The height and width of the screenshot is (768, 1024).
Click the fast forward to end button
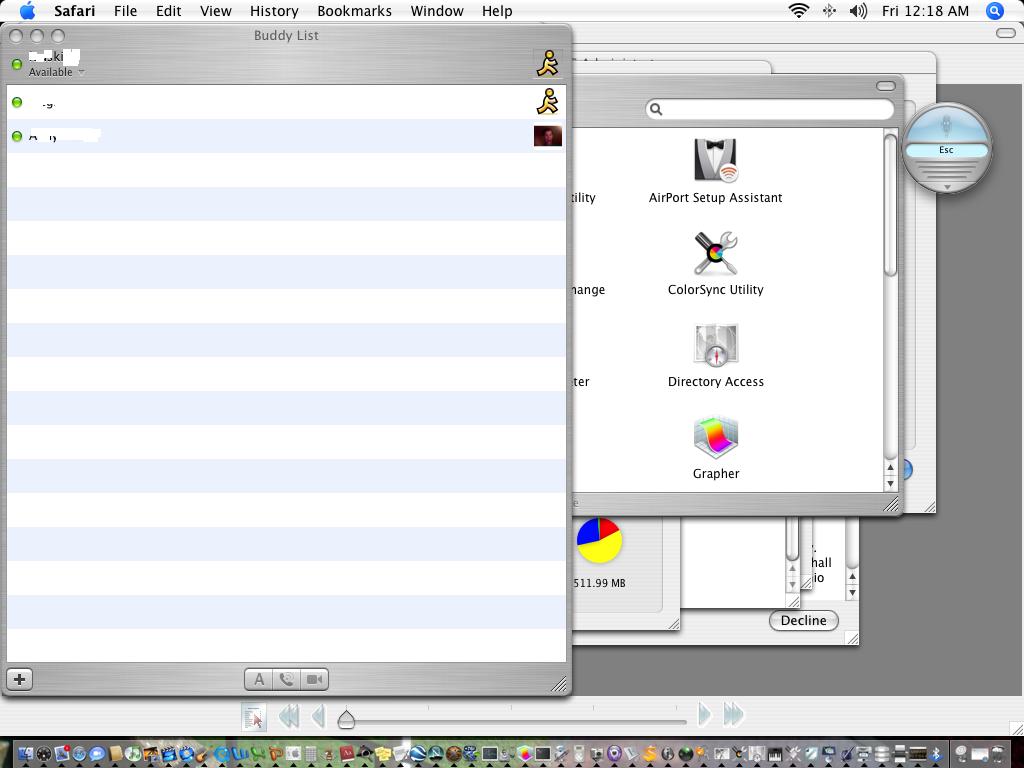734,715
